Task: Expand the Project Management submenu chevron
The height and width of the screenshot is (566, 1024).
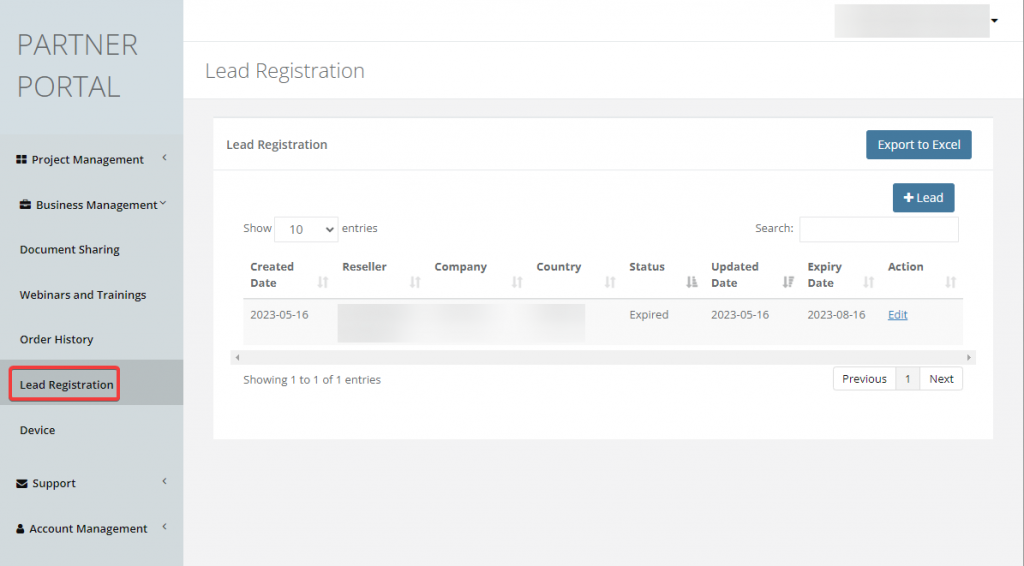Action: pyautogui.click(x=164, y=158)
